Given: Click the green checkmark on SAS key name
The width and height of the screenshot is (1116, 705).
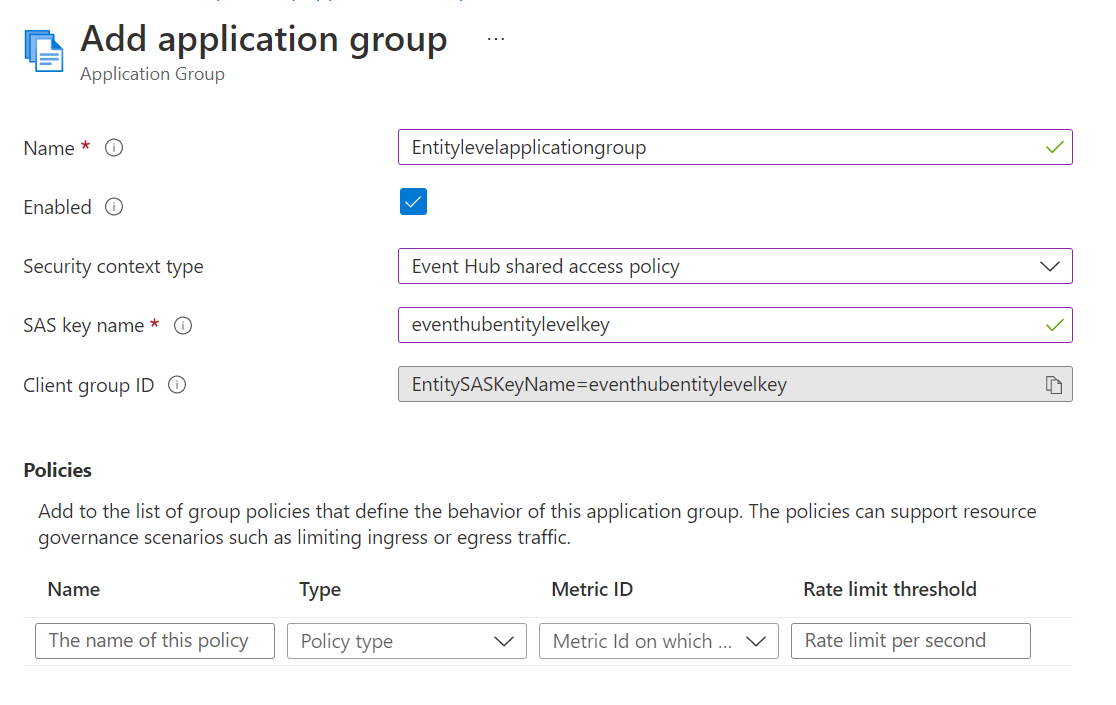Looking at the screenshot, I should point(1055,325).
